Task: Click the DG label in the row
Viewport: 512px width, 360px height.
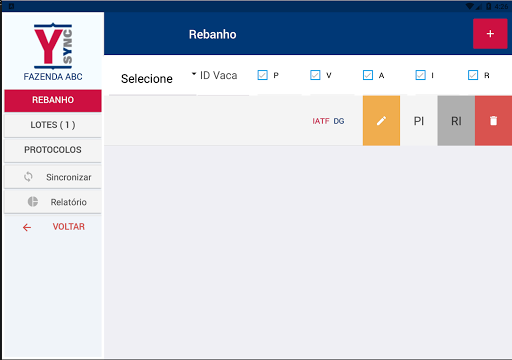Action: point(339,121)
